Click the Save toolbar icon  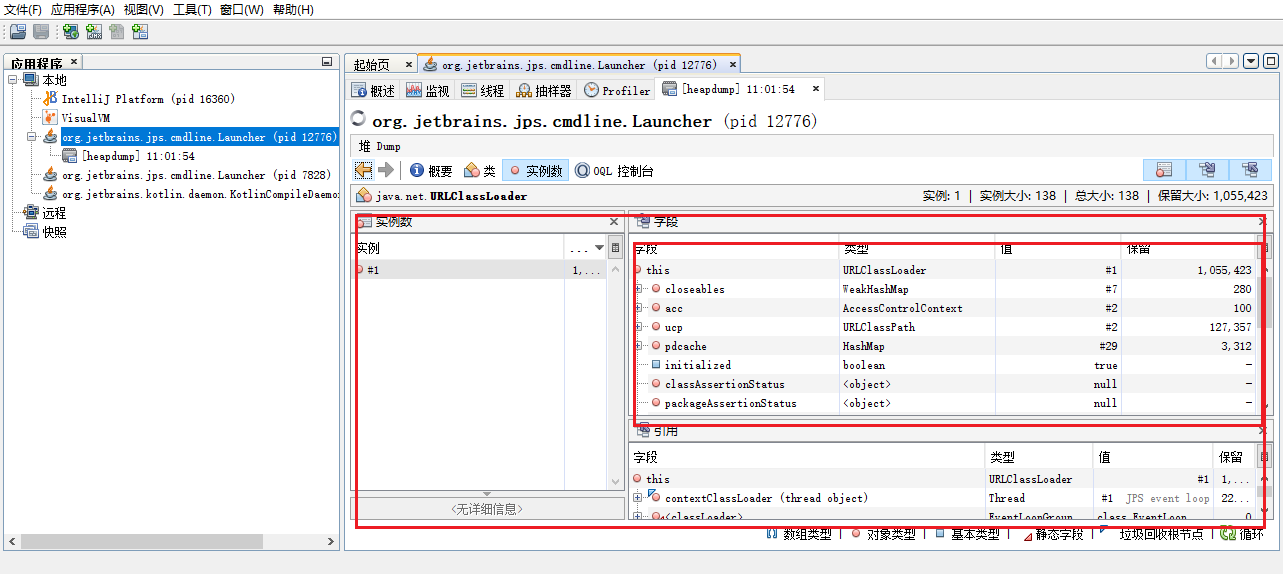tap(41, 32)
